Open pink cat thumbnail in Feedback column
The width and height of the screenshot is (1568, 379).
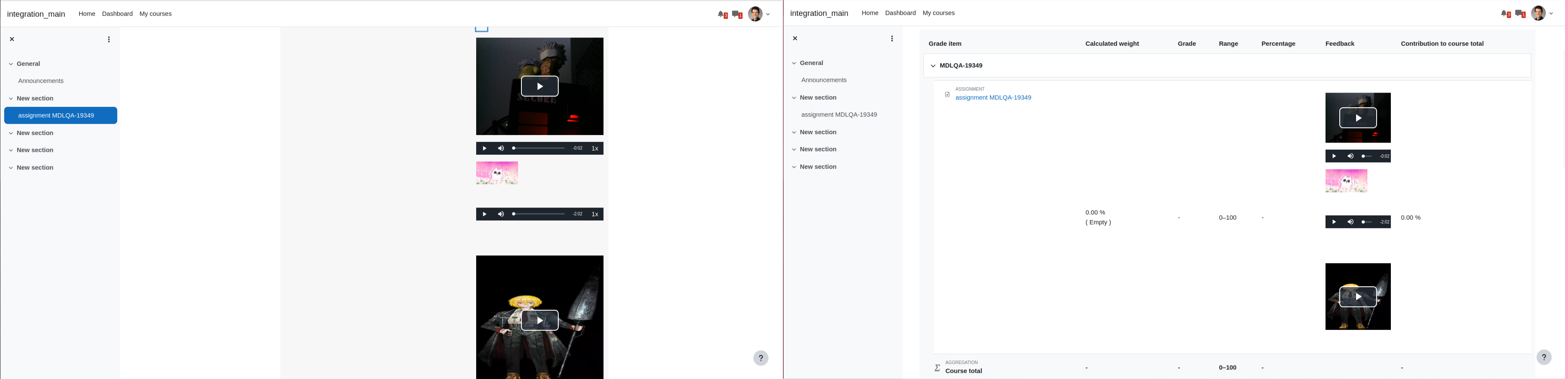tap(1346, 181)
